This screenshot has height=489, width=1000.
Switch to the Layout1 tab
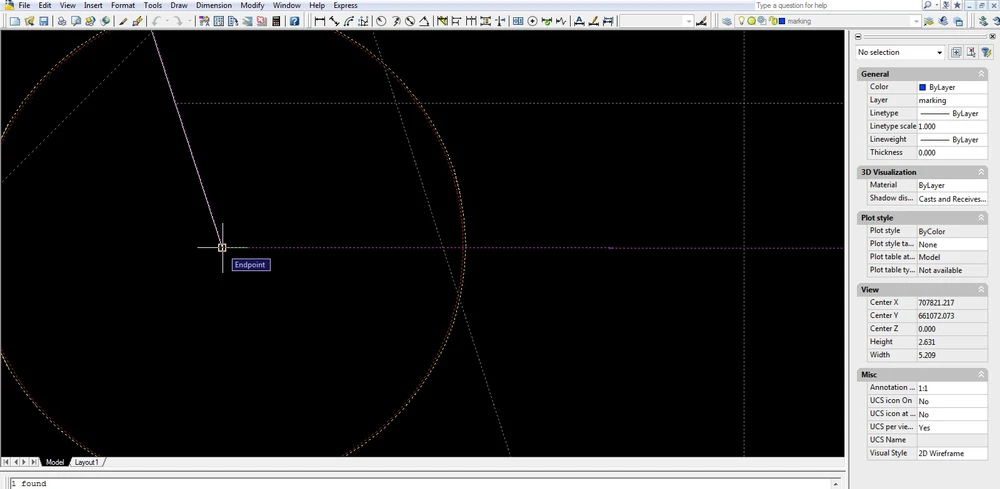(x=87, y=462)
